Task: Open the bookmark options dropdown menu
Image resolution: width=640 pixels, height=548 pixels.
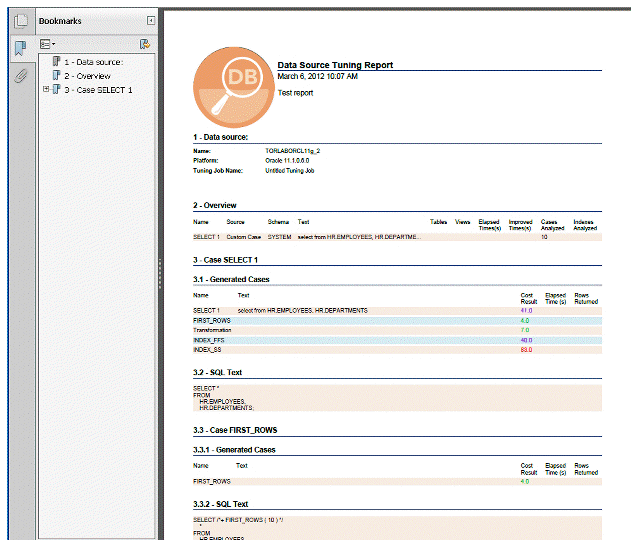Action: click(x=47, y=44)
